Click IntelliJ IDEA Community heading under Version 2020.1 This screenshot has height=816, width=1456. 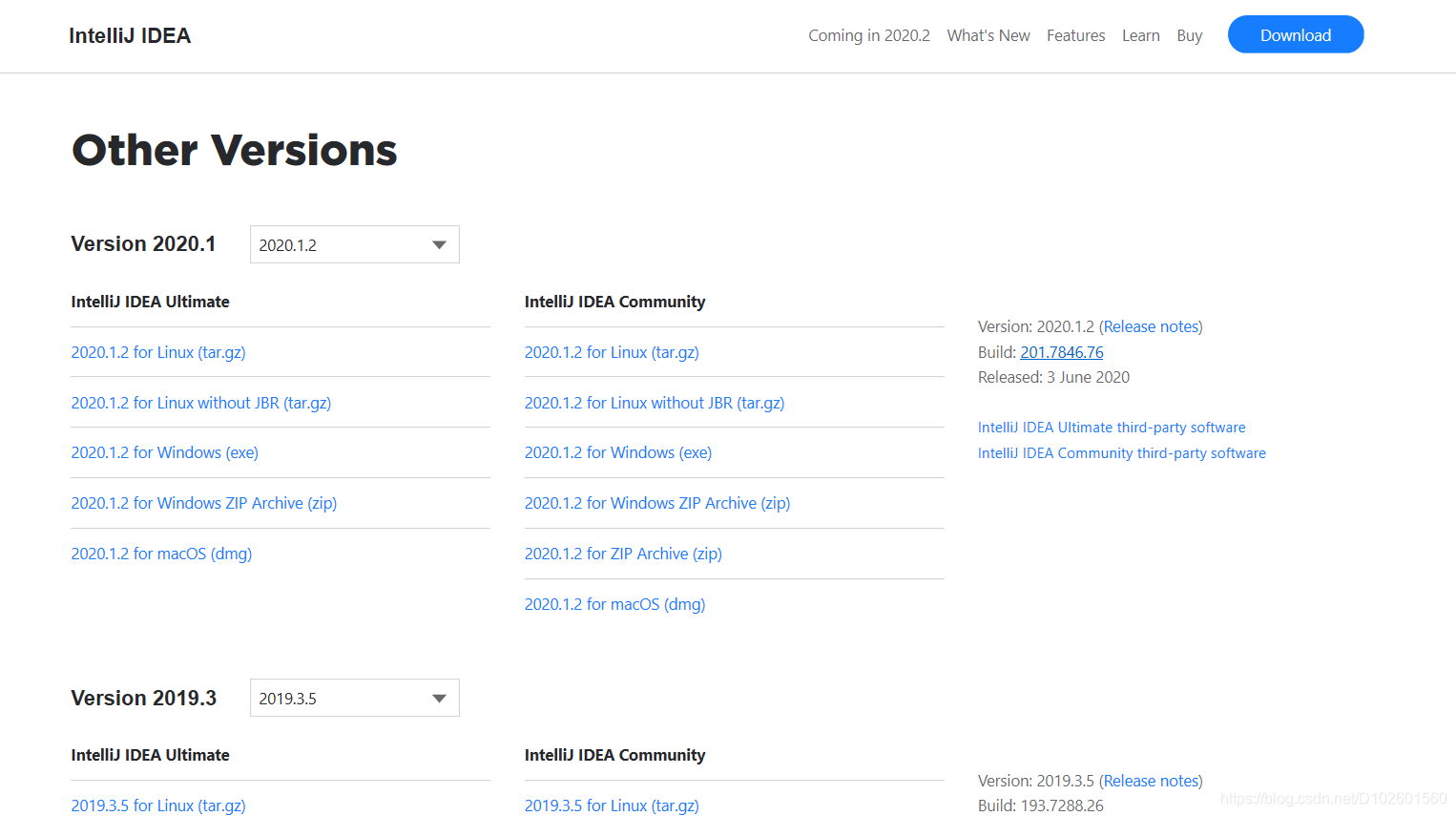click(x=615, y=302)
